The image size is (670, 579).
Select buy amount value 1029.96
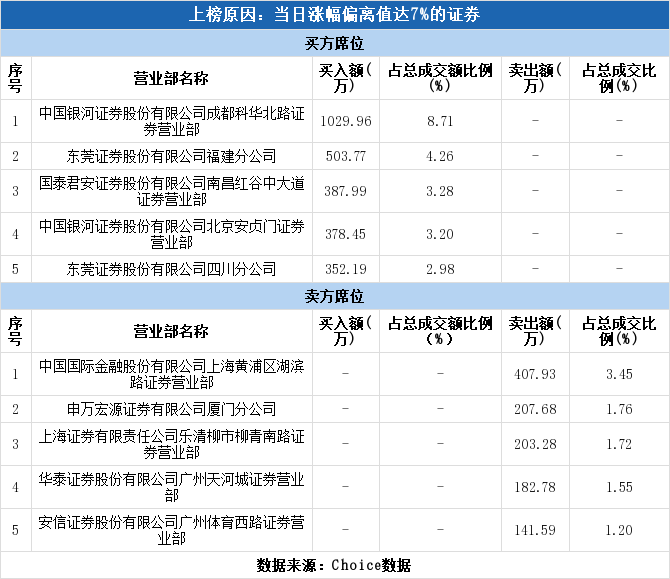click(346, 121)
